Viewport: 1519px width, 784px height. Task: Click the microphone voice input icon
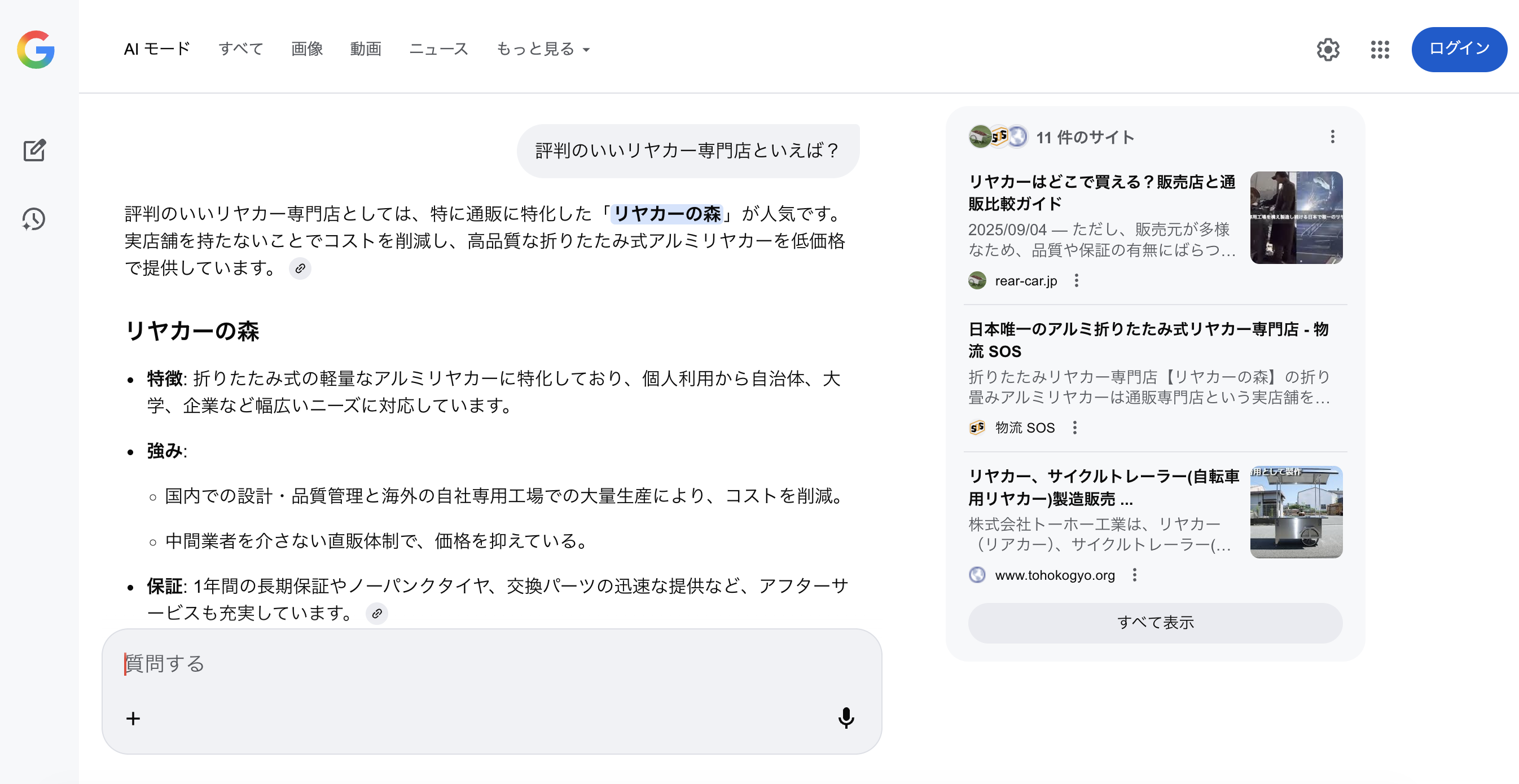pos(846,717)
